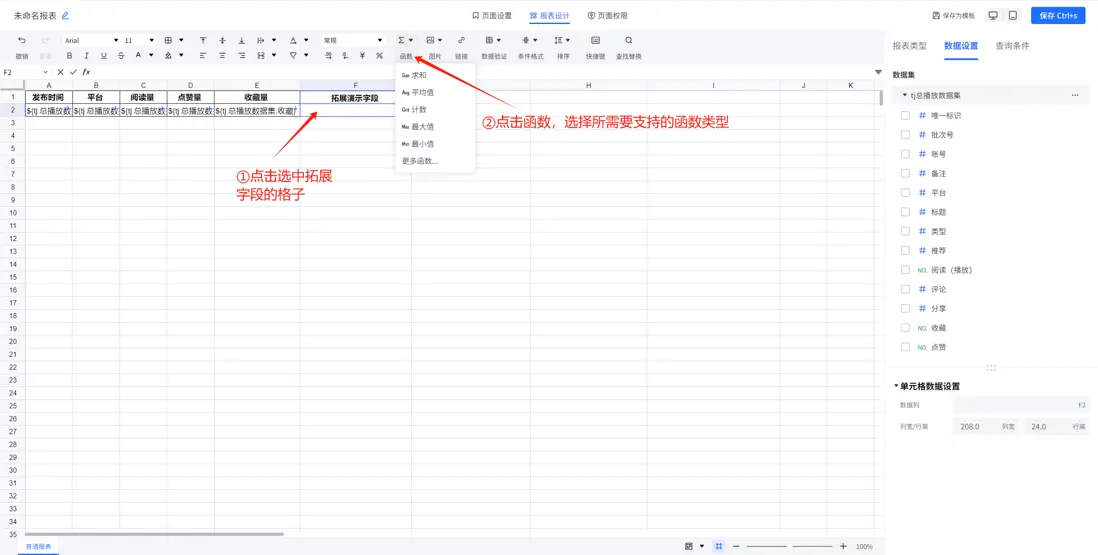Check the 阅读（播放）field checkbox
This screenshot has width=1098, height=555.
tap(905, 269)
